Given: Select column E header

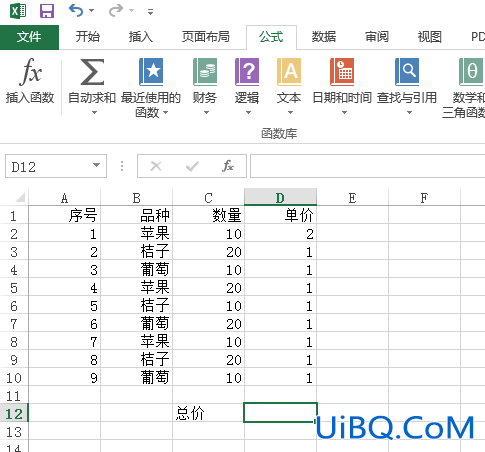Looking at the screenshot, I should click(x=352, y=198).
